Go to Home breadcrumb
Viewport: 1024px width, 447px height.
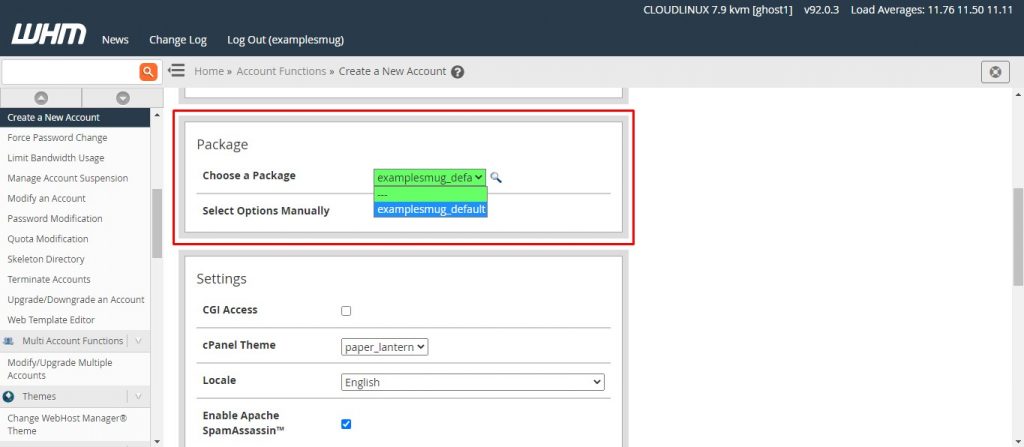point(209,71)
